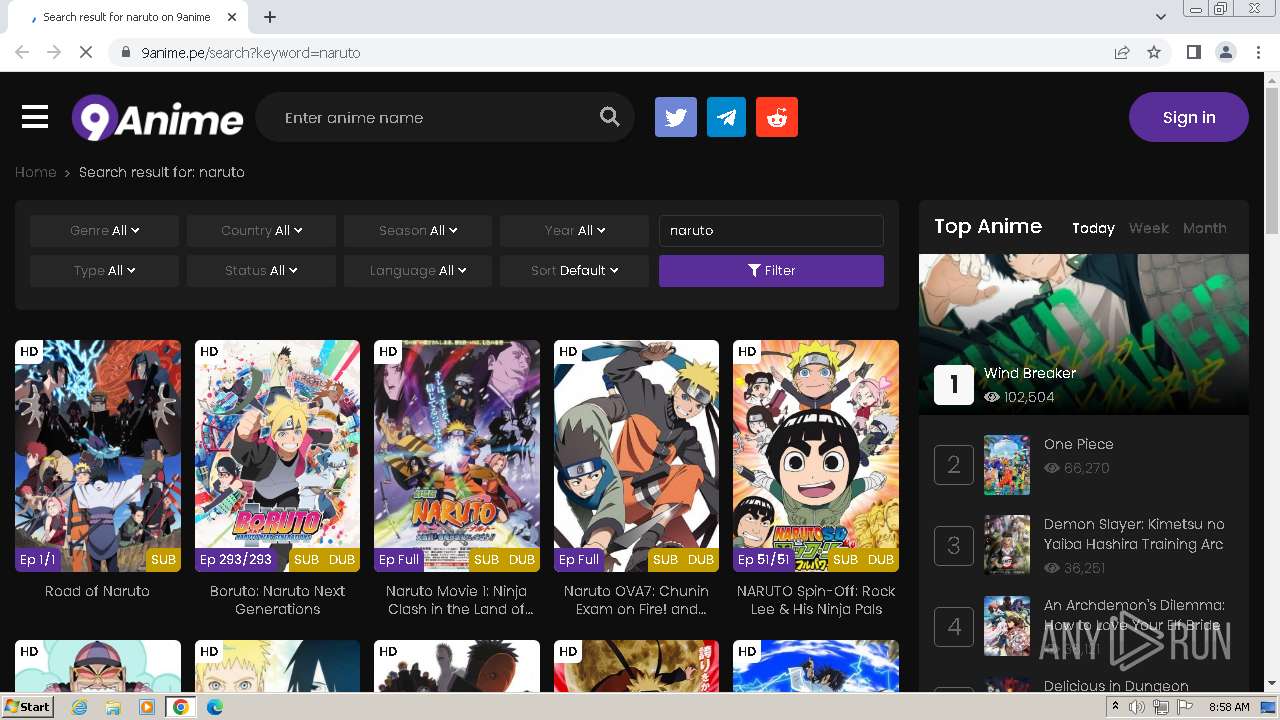Open the Windows Start button
Viewport: 1280px width, 720px height.
[x=27, y=707]
